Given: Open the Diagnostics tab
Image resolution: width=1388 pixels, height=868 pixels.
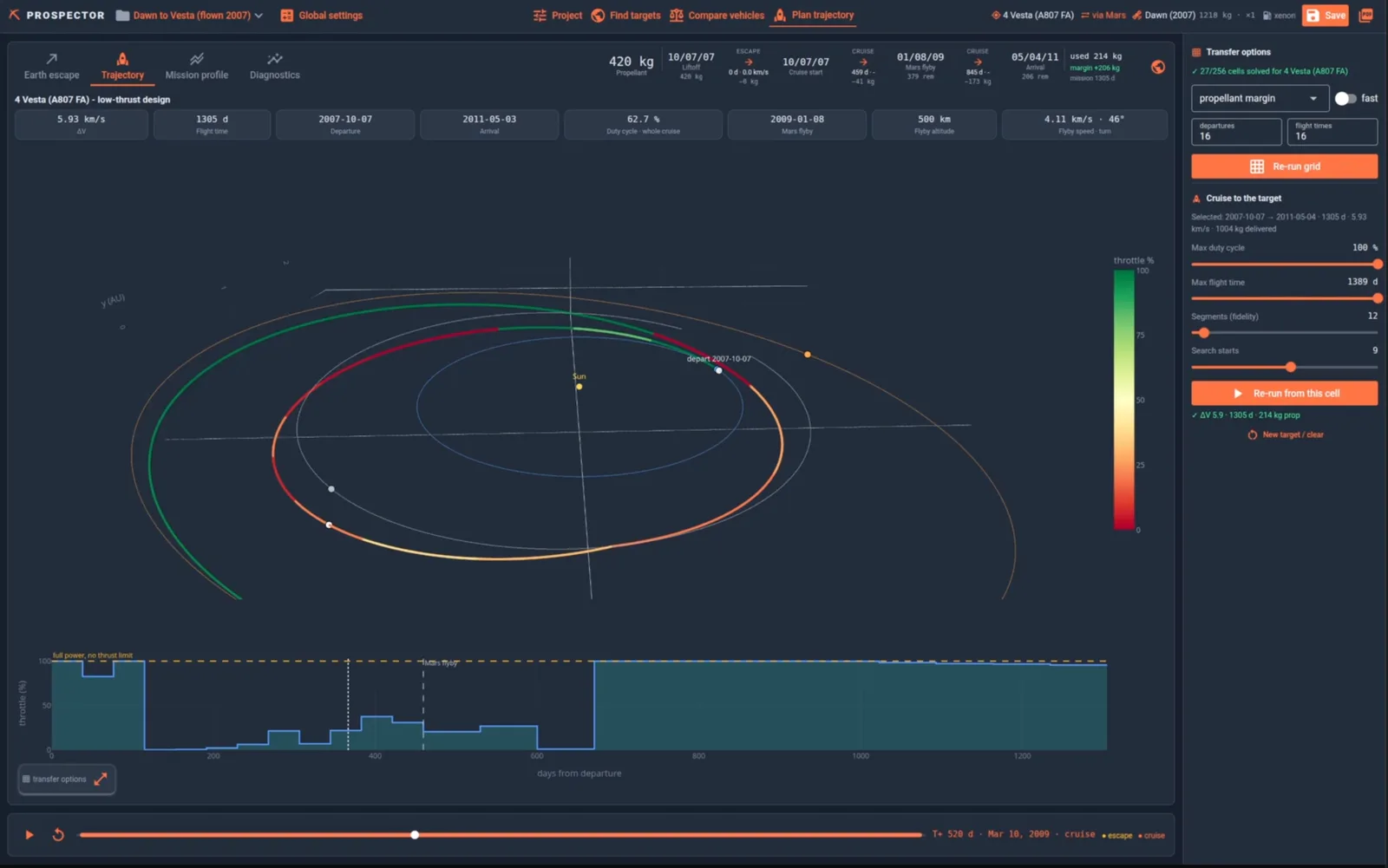Looking at the screenshot, I should (x=274, y=67).
